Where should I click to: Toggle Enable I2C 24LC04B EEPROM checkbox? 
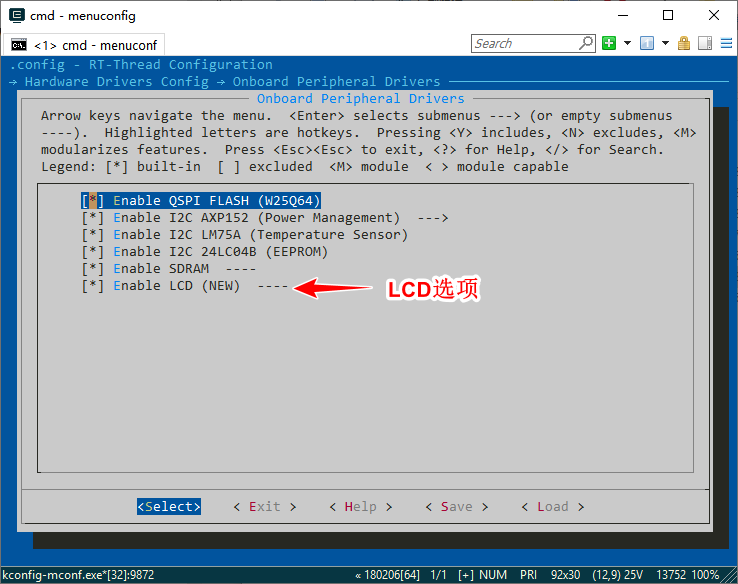[x=92, y=252]
